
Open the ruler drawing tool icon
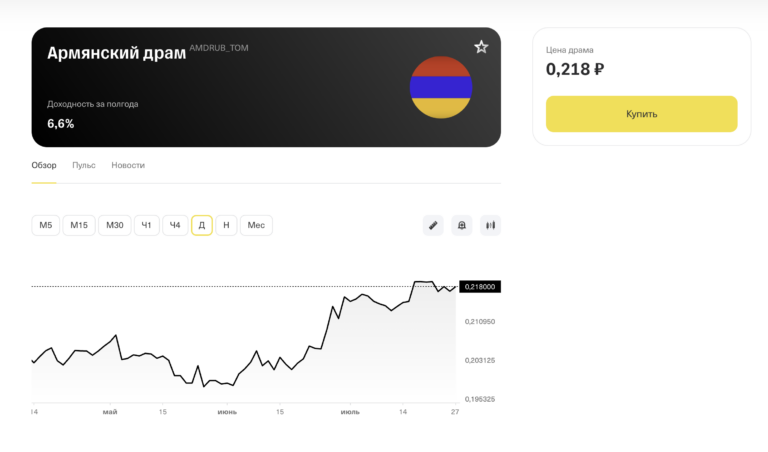(433, 225)
